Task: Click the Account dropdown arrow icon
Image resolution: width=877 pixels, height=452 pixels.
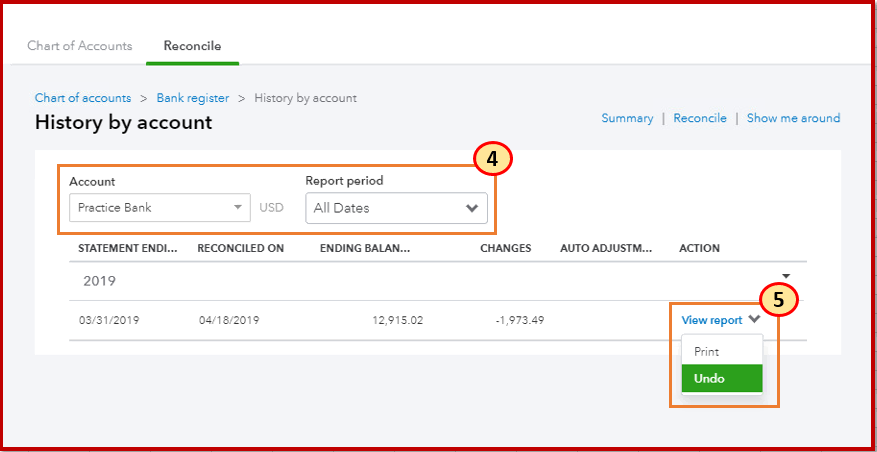Action: tap(238, 208)
